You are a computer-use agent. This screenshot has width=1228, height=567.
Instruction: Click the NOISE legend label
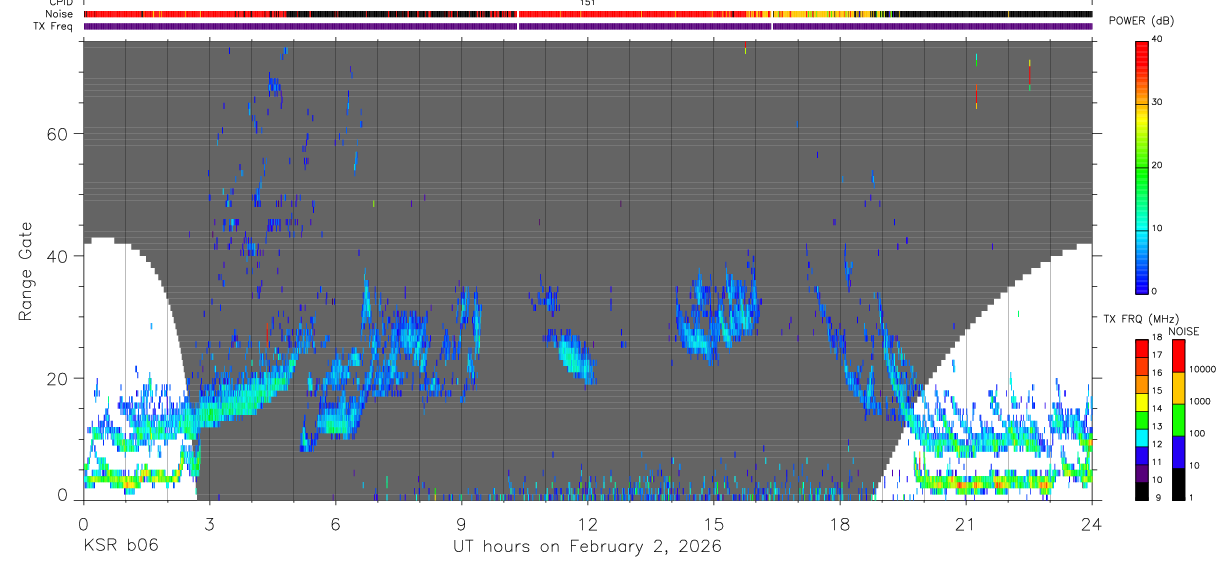coord(1183,331)
